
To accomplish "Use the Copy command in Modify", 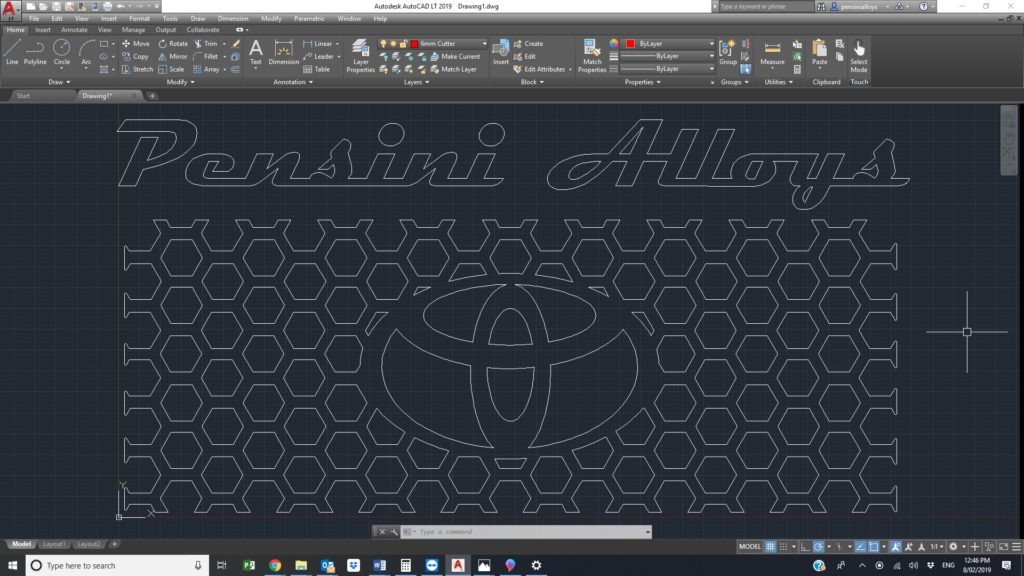I will 135,56.
